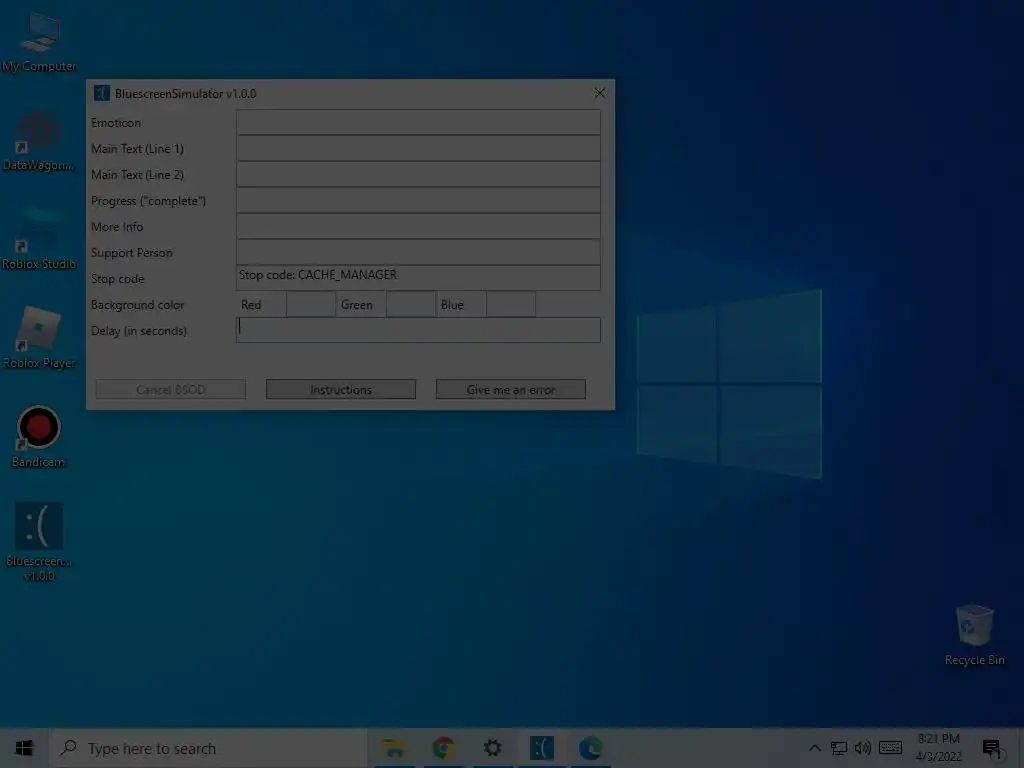Screen dimensions: 1024x768
Task: Open the Bluescreen v1.0.0 desktop icon
Action: (39, 541)
